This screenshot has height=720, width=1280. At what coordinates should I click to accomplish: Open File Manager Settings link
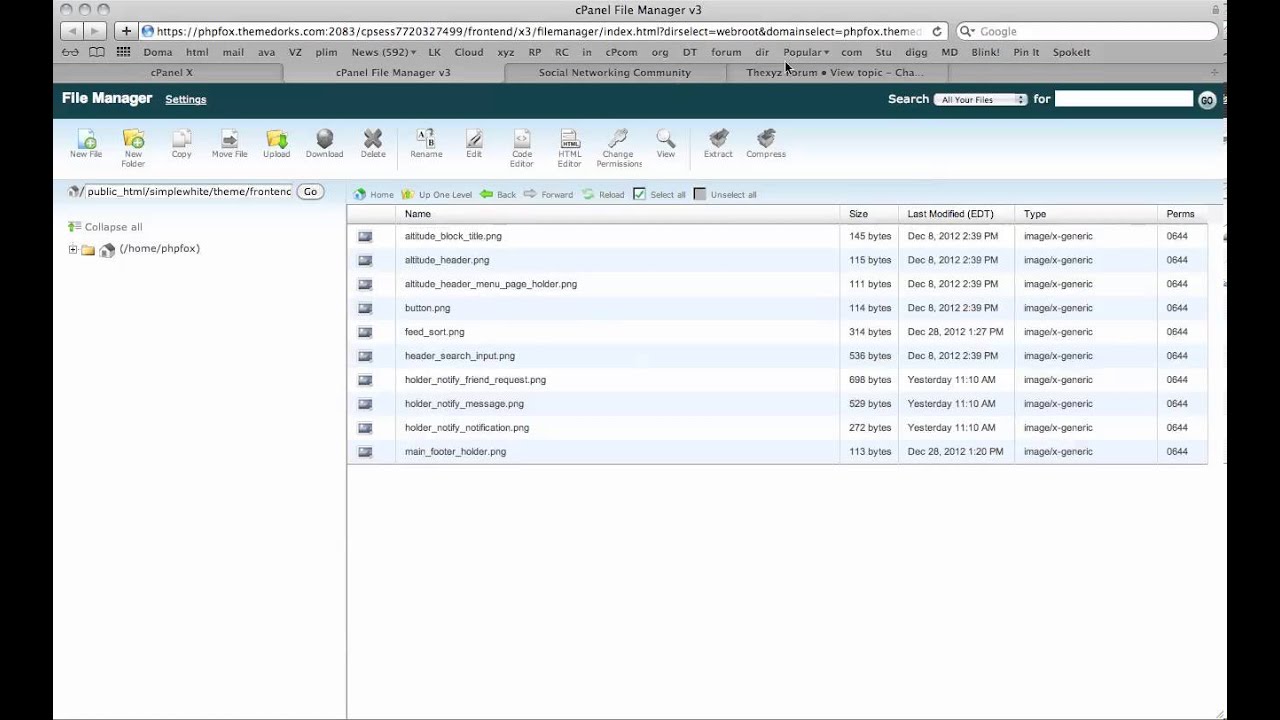[186, 99]
